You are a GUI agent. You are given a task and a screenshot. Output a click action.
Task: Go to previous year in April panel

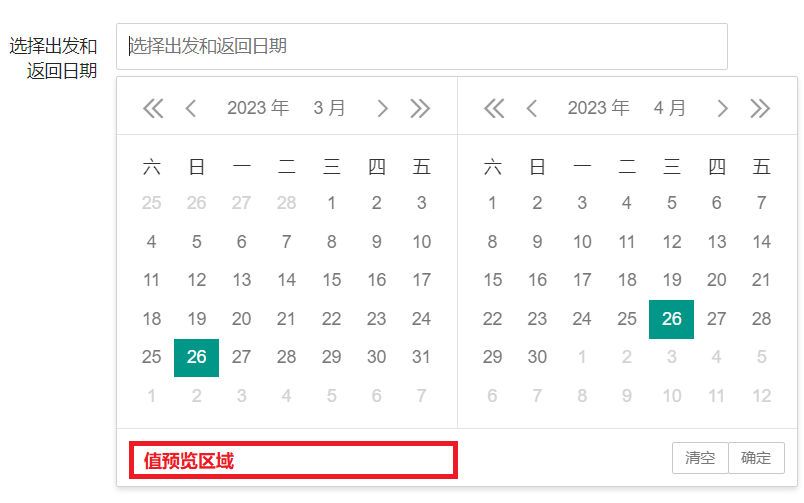(x=494, y=108)
